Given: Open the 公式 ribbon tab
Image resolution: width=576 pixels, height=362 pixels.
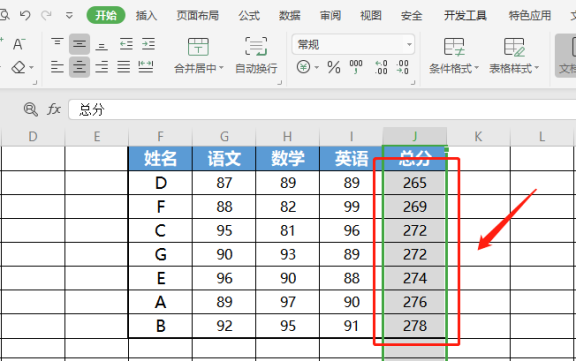Looking at the screenshot, I should pyautogui.click(x=249, y=15).
